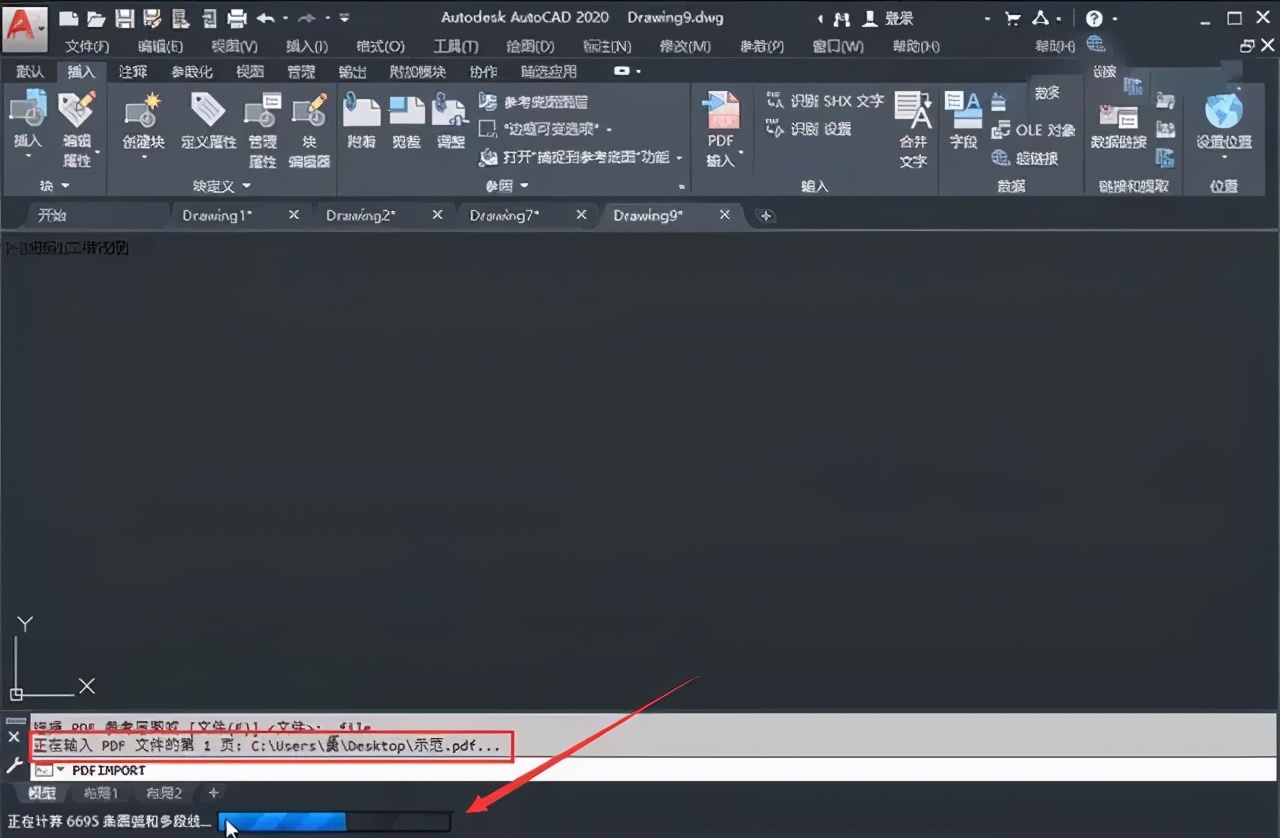Click the Plot printer icon in quick-access toolbar
This screenshot has height=838, width=1280.
pos(237,18)
